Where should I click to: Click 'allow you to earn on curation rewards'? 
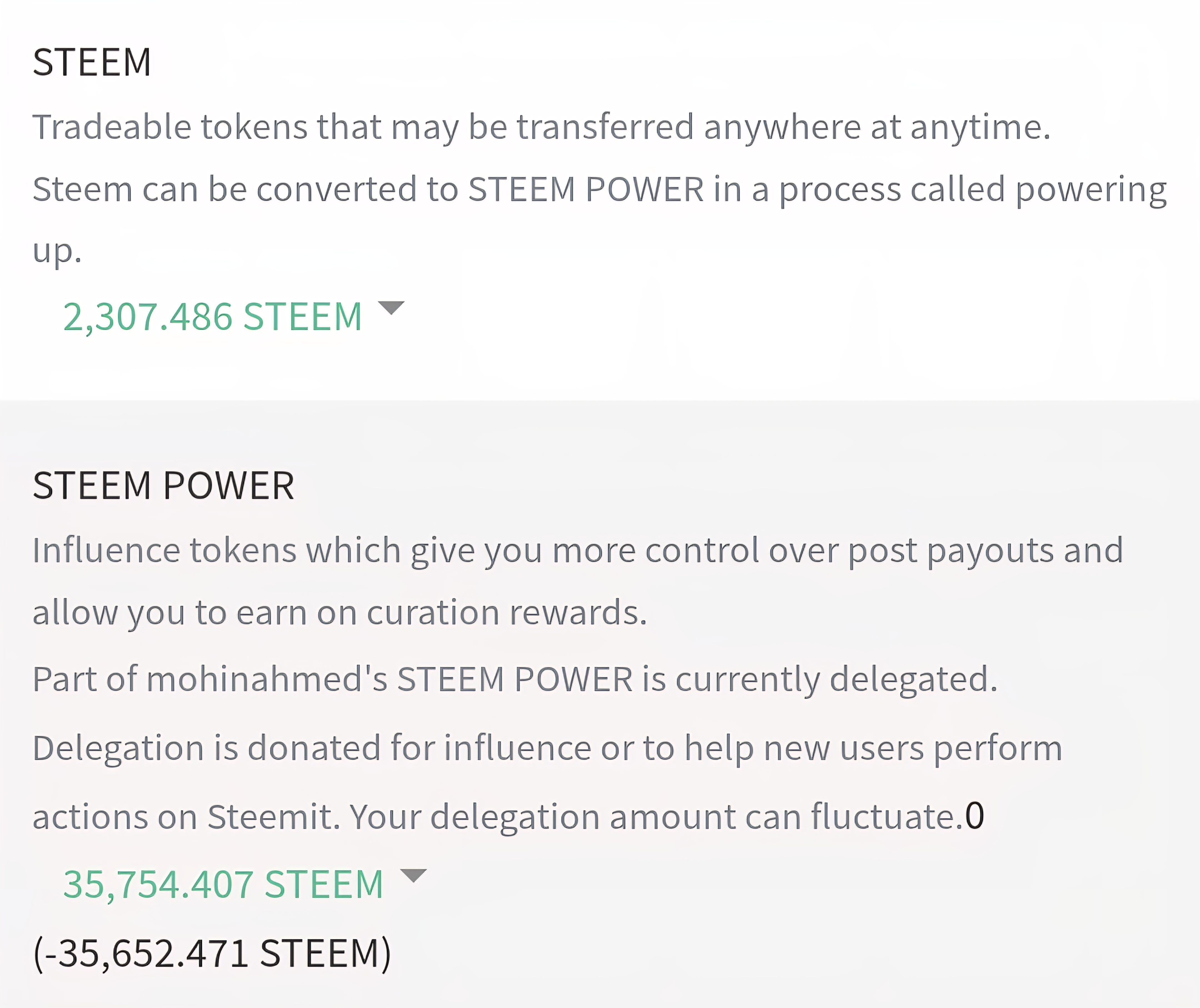(x=340, y=613)
